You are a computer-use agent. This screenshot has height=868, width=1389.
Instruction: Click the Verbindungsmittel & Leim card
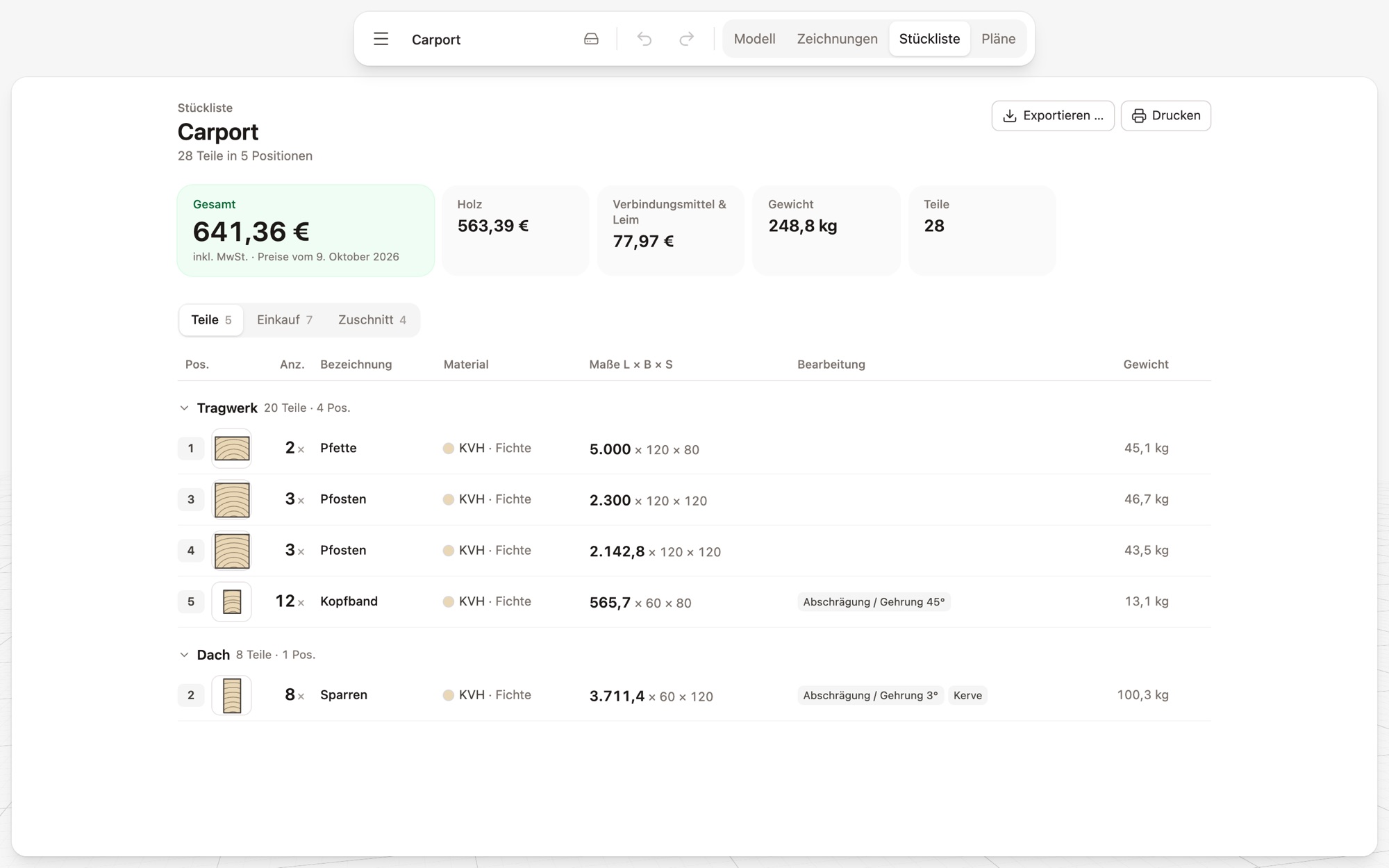click(x=670, y=231)
